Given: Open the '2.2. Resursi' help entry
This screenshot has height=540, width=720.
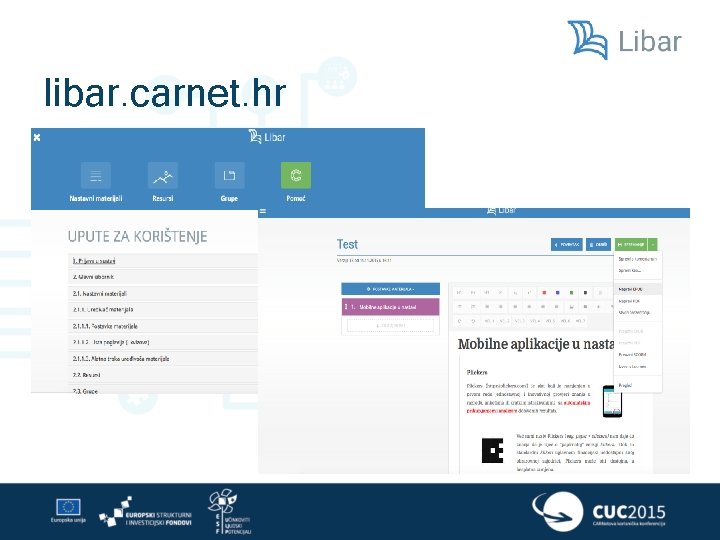Looking at the screenshot, I should pos(163,375).
